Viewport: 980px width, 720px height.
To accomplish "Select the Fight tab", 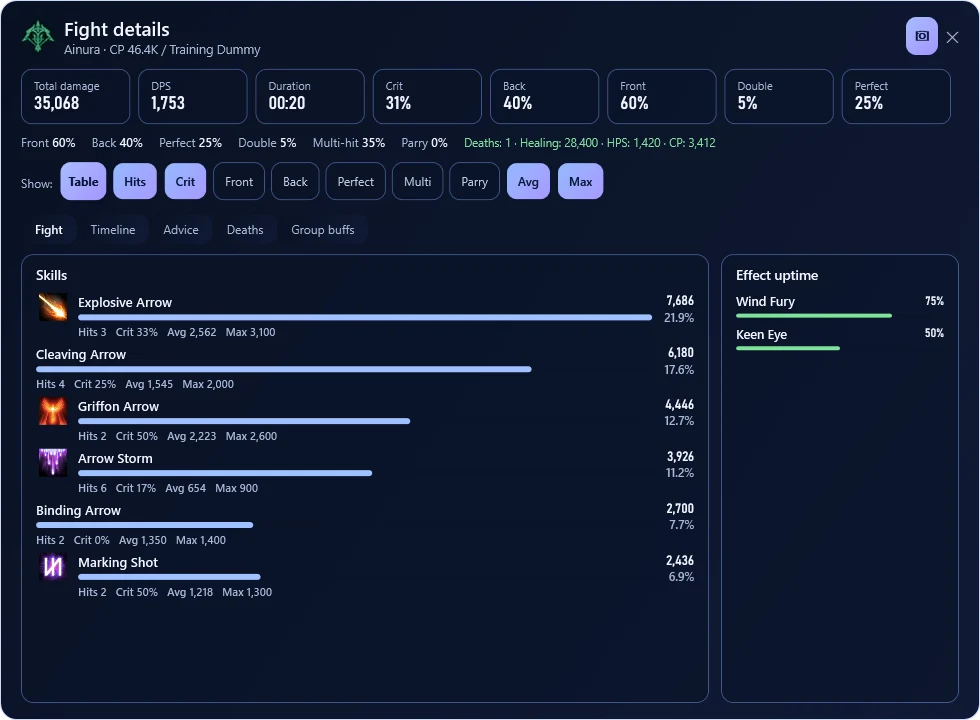I will point(49,230).
